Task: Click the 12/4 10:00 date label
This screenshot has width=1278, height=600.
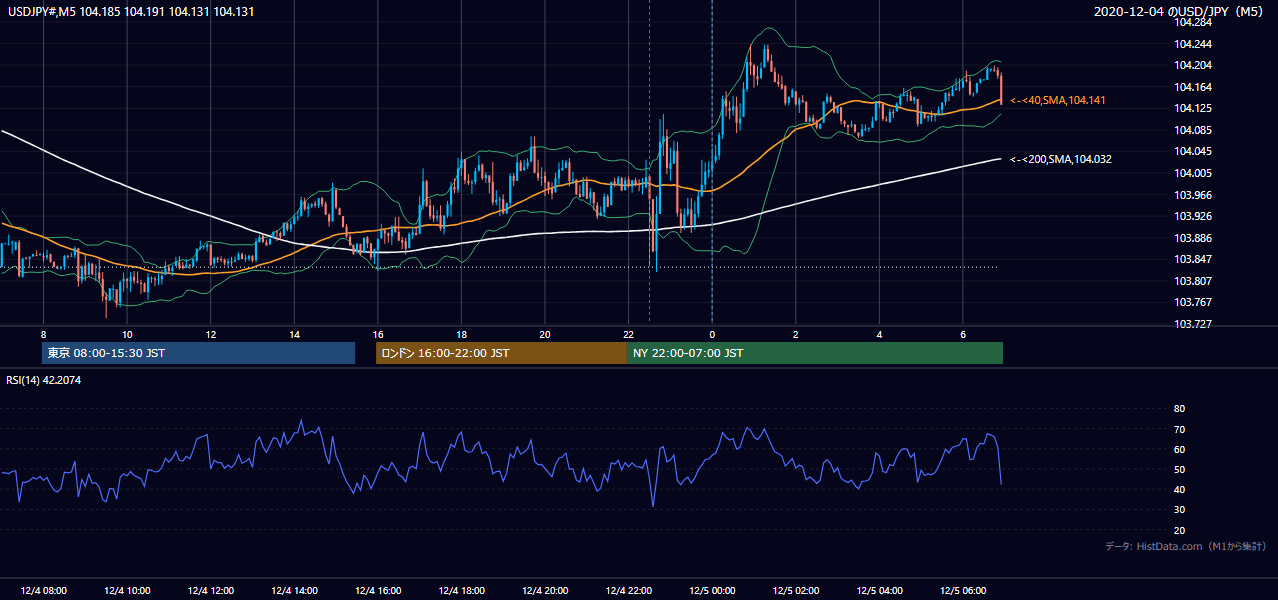Action: pyautogui.click(x=127, y=591)
